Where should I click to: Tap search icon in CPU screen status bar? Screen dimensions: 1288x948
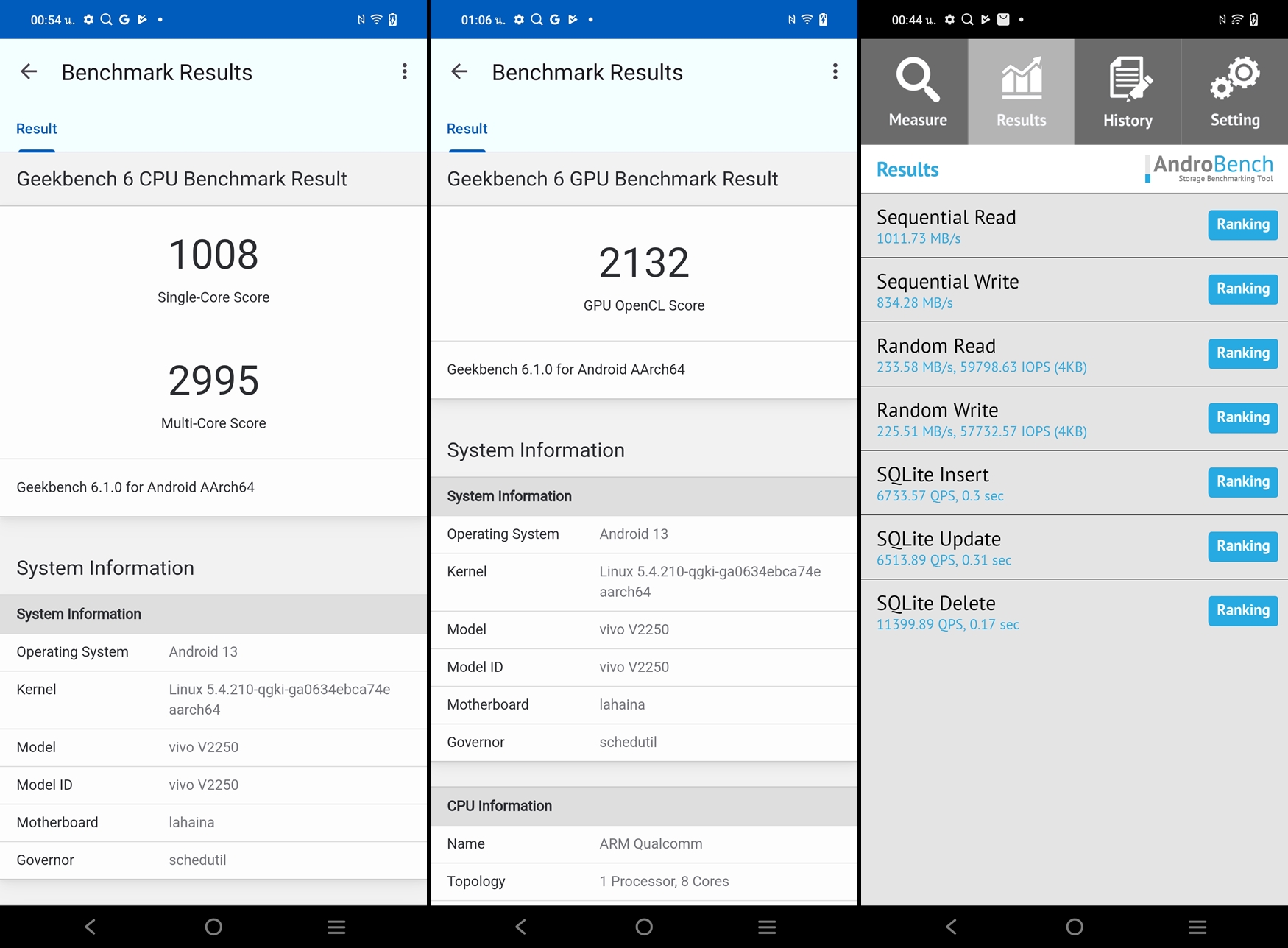click(x=106, y=20)
